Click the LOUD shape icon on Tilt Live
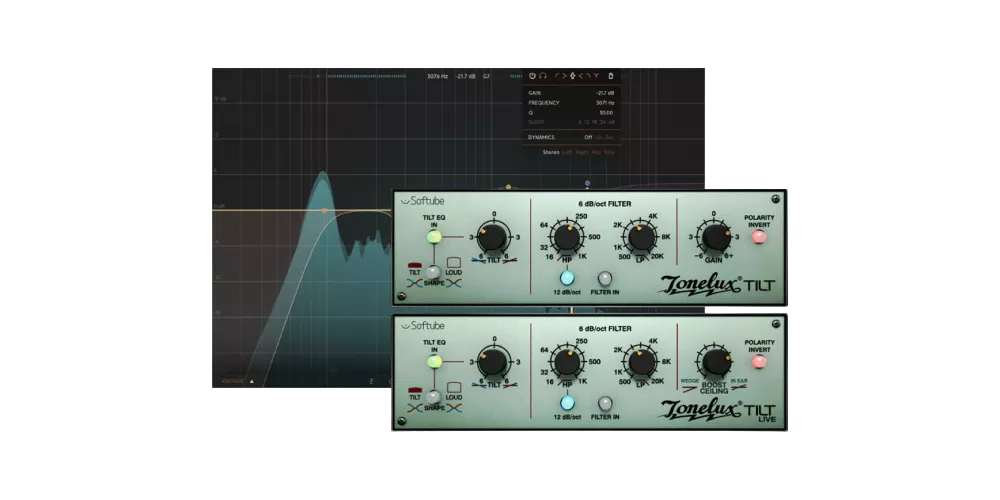 pyautogui.click(x=454, y=386)
